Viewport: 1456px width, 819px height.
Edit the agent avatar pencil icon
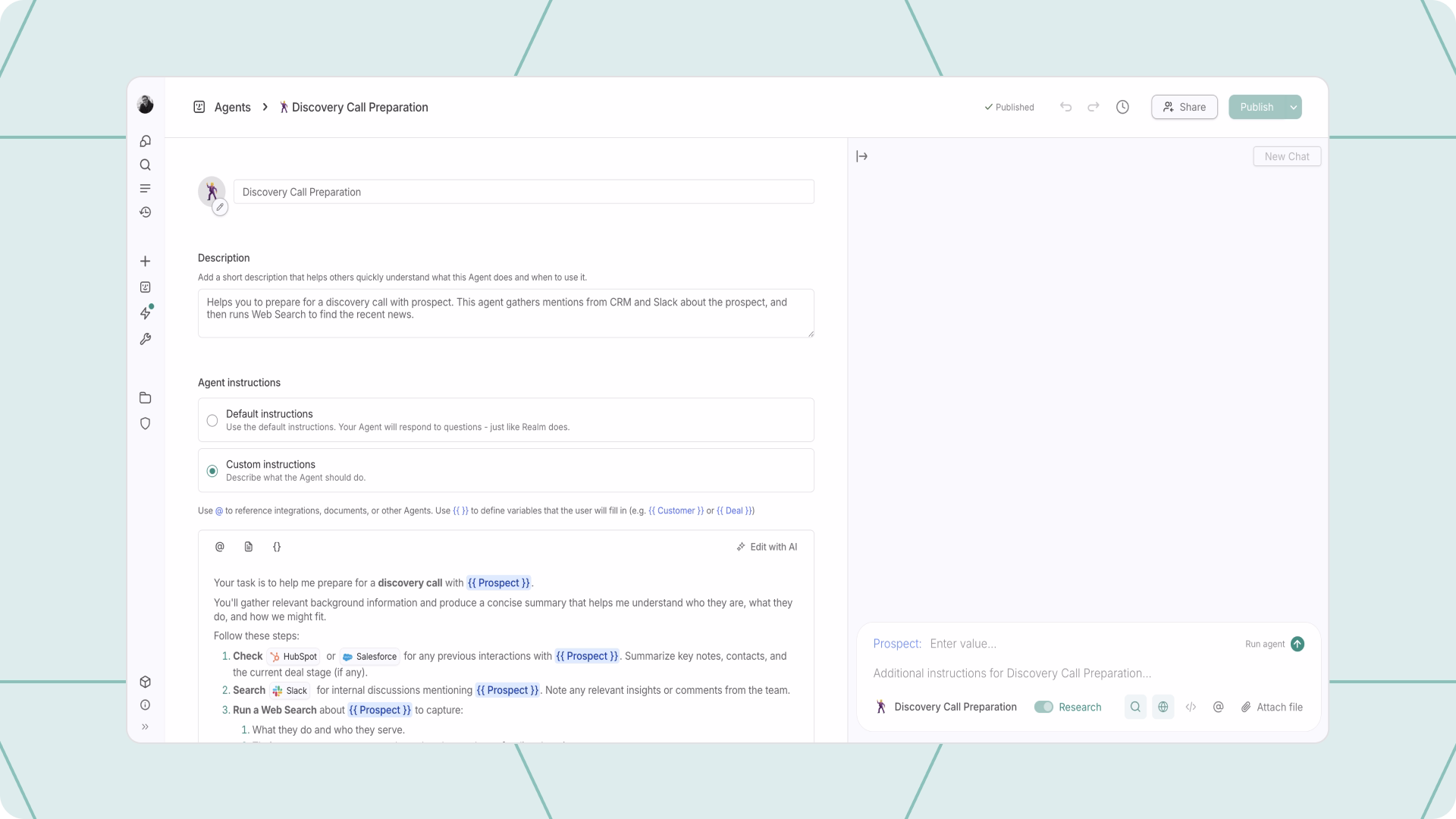pyautogui.click(x=220, y=207)
